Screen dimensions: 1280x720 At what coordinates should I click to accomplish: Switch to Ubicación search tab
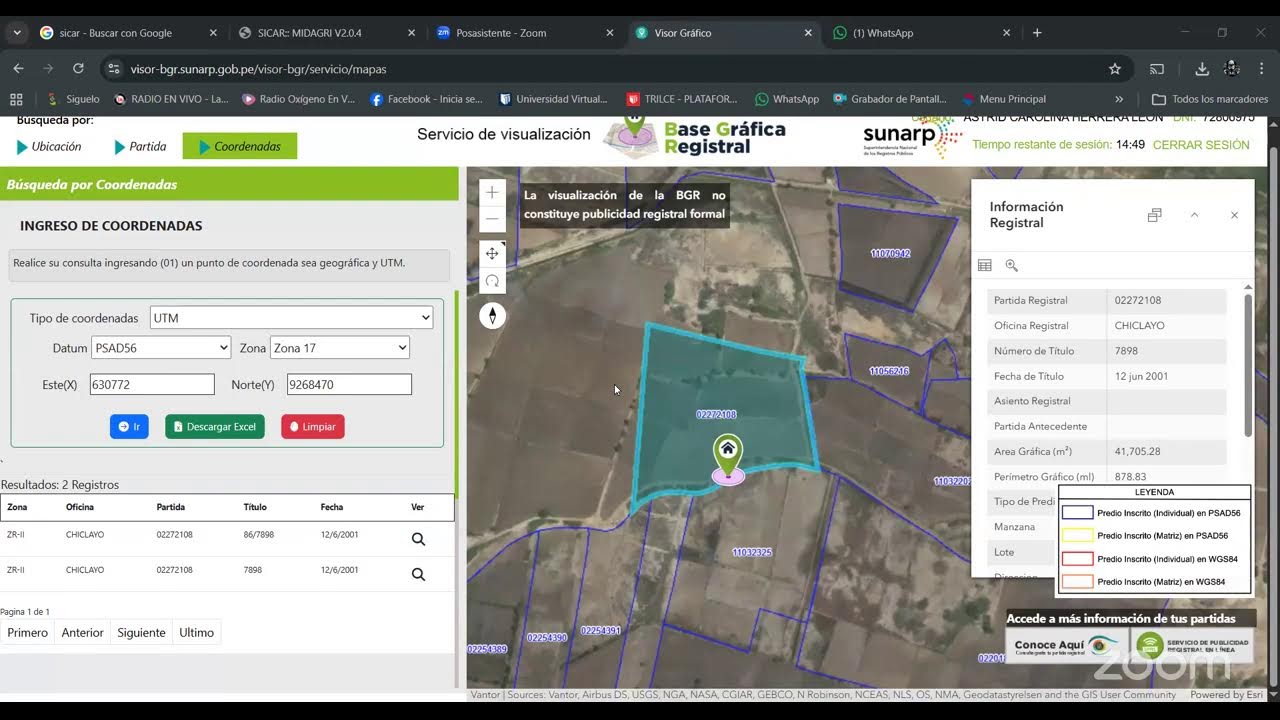[x=49, y=146]
